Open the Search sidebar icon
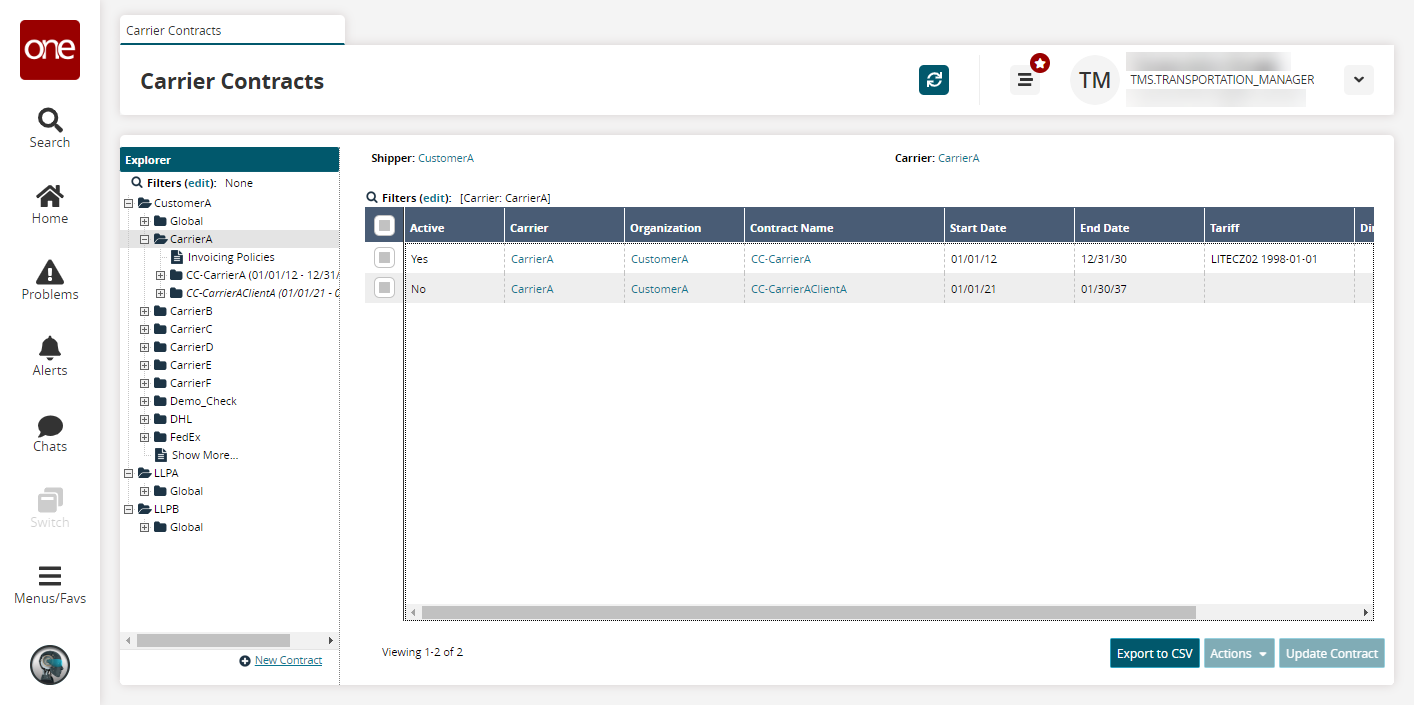This screenshot has height=705, width=1414. tap(50, 127)
